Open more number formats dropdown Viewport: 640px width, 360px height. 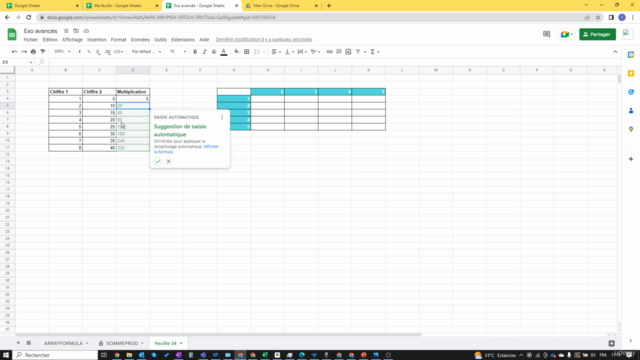tap(118, 52)
